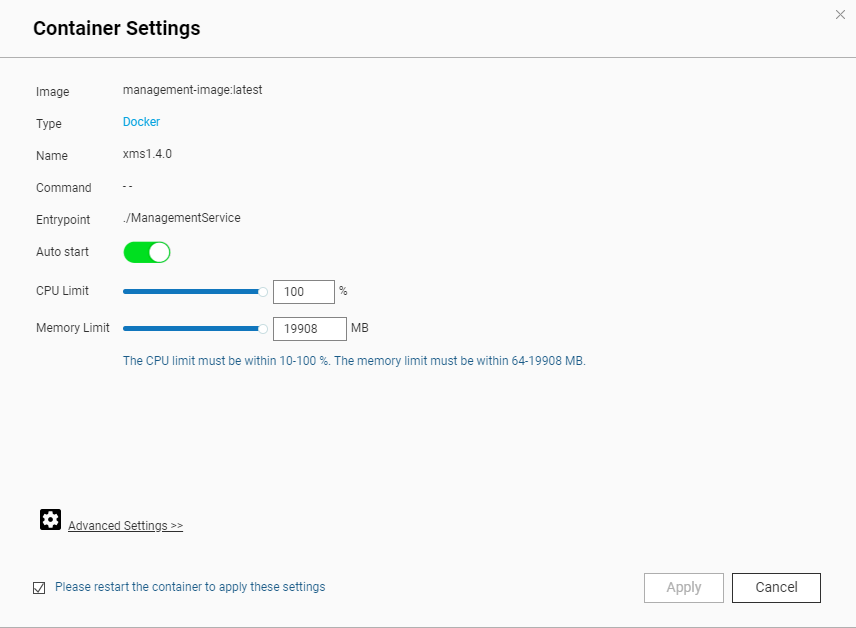Image resolution: width=856 pixels, height=628 pixels.
Task: Select the Memory Limit MB input field
Action: (309, 328)
